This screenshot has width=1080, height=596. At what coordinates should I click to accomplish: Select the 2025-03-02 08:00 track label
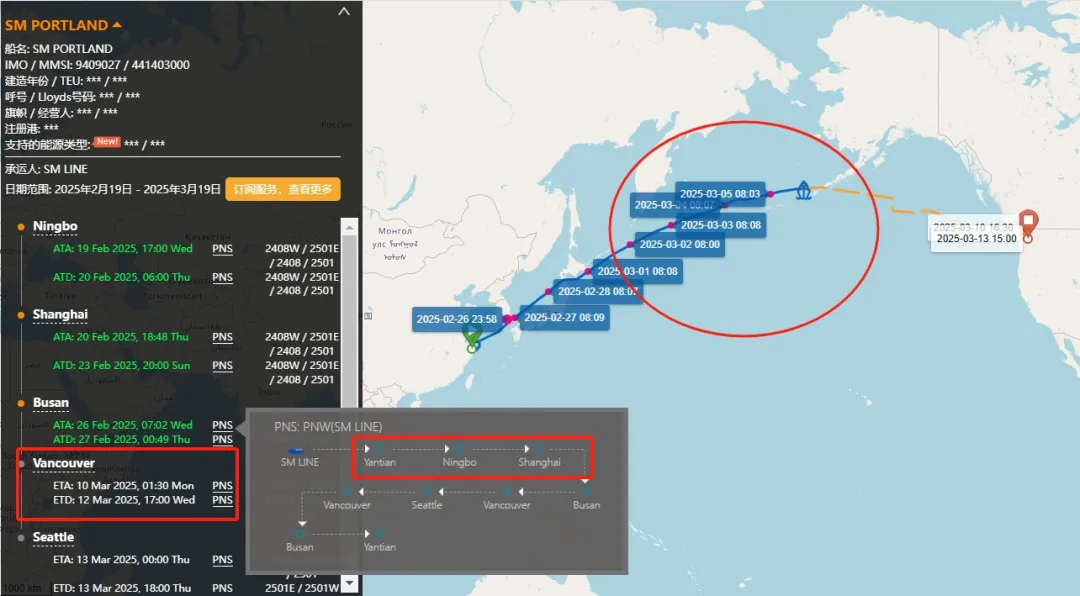pos(679,244)
